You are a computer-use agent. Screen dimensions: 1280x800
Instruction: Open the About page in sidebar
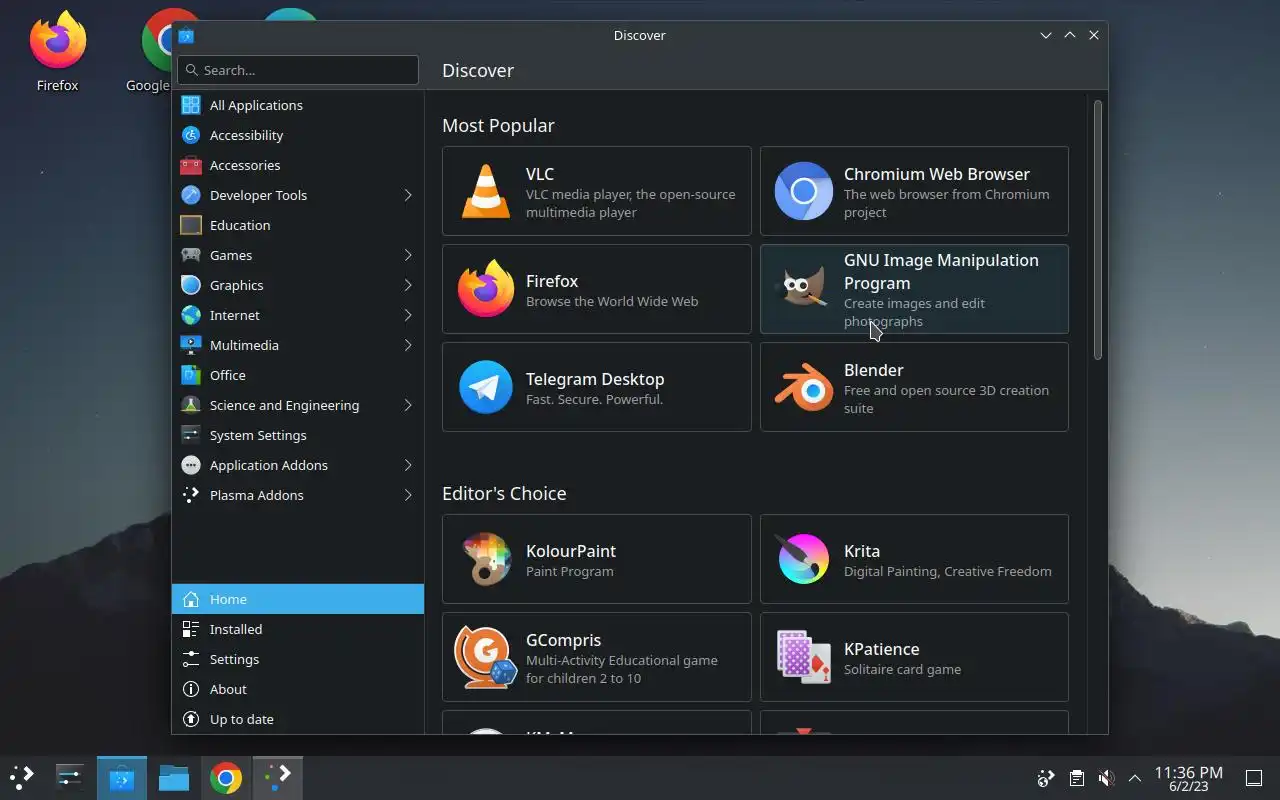[x=298, y=689]
